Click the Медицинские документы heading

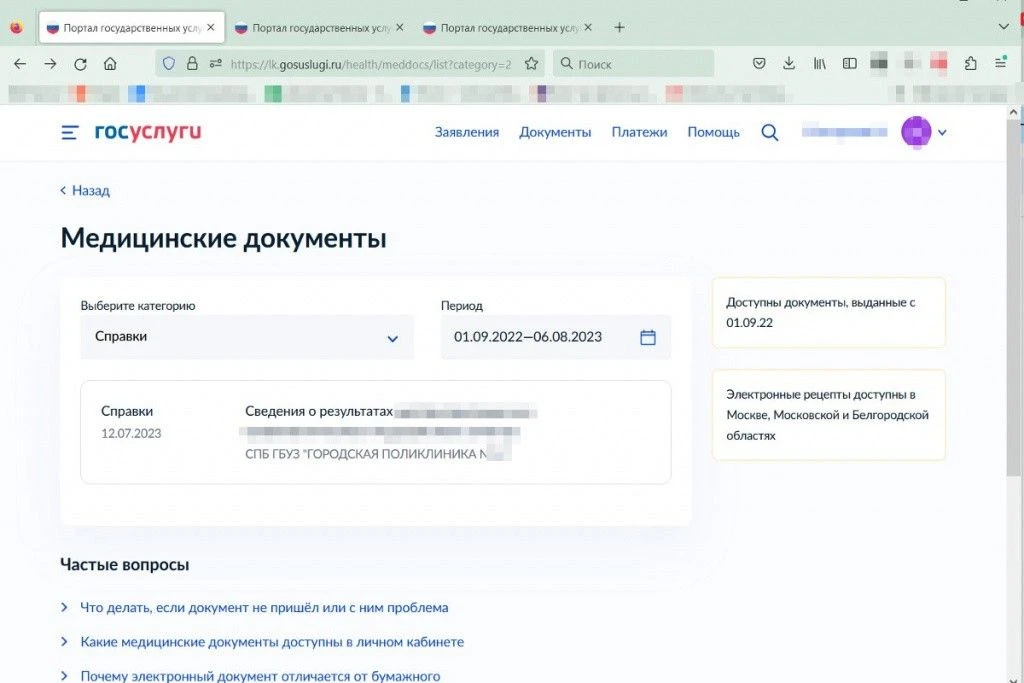coord(223,238)
